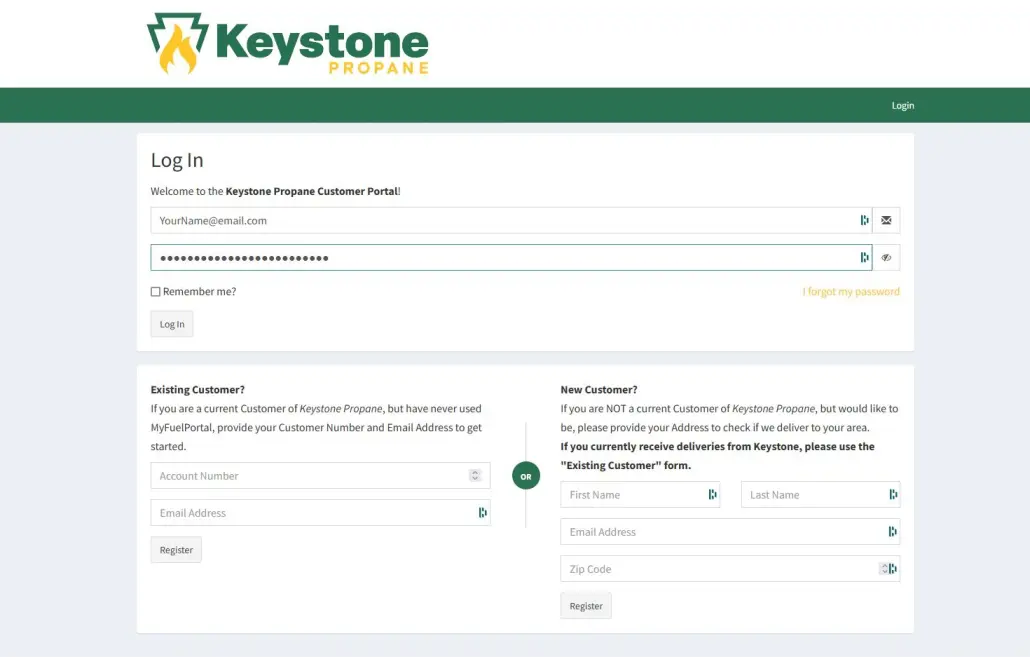Click the Zip Code stepper arrows

click(x=882, y=568)
